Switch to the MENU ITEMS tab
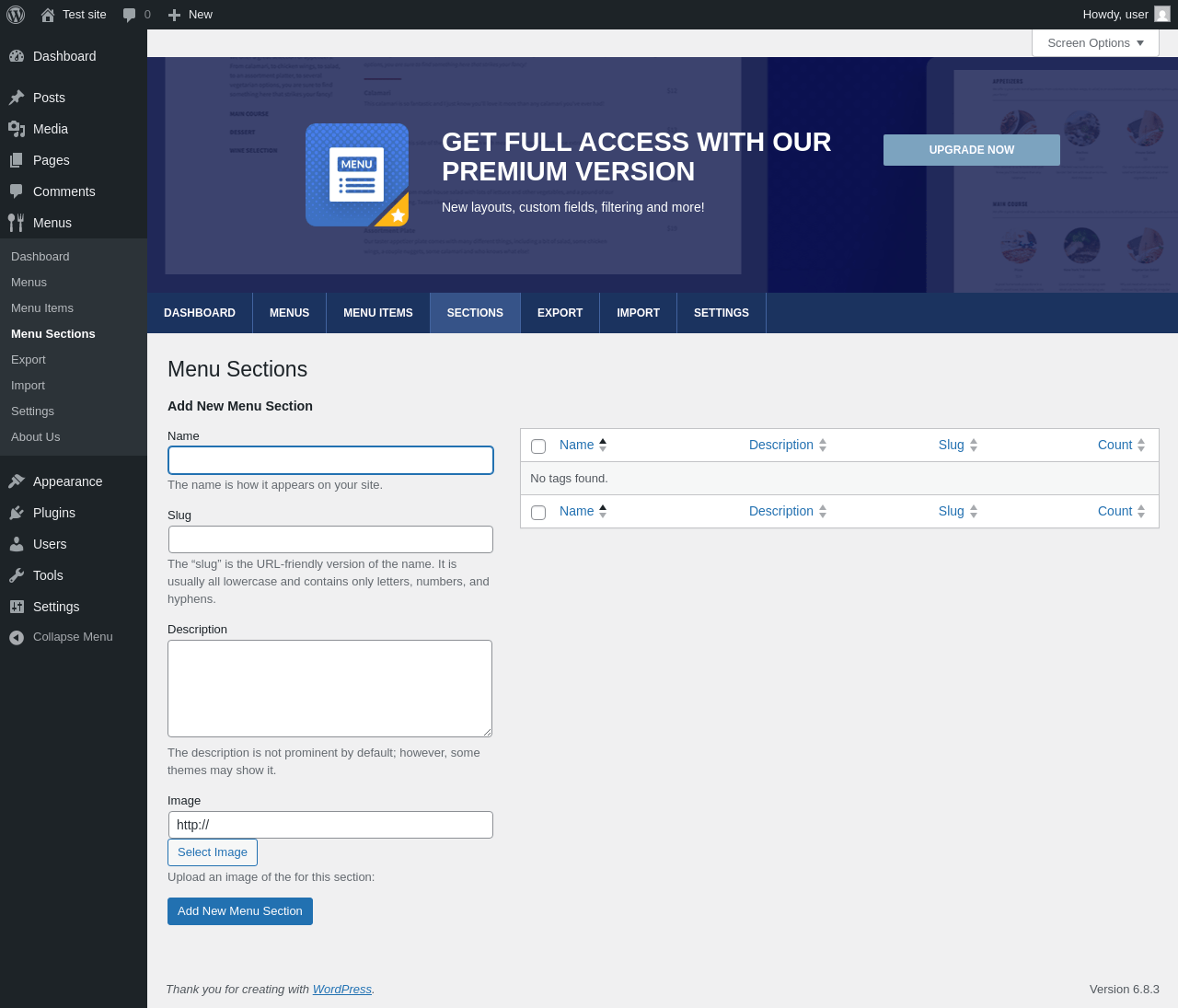The image size is (1178, 1008). click(x=377, y=313)
